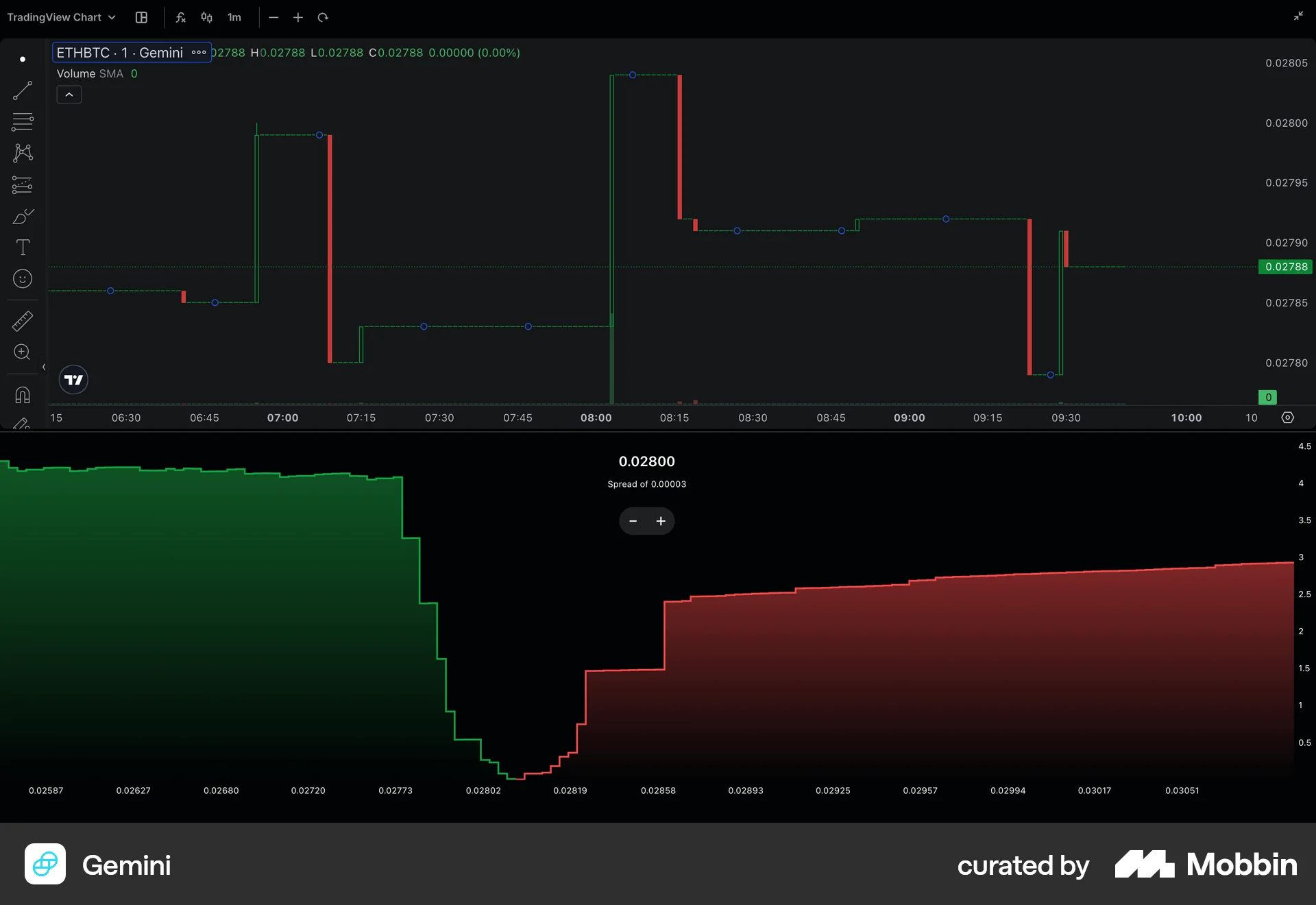Reset the chart with the refresh button

[322, 17]
